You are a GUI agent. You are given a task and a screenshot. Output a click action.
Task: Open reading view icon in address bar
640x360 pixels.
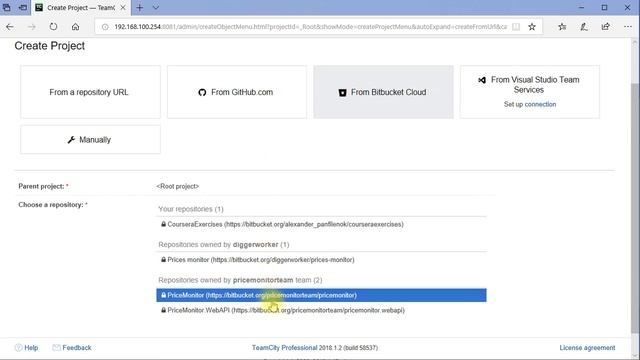516,27
